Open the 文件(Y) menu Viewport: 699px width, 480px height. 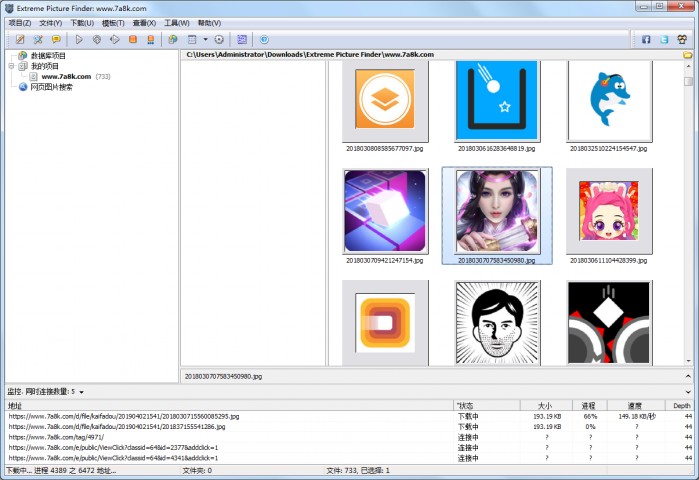click(50, 22)
